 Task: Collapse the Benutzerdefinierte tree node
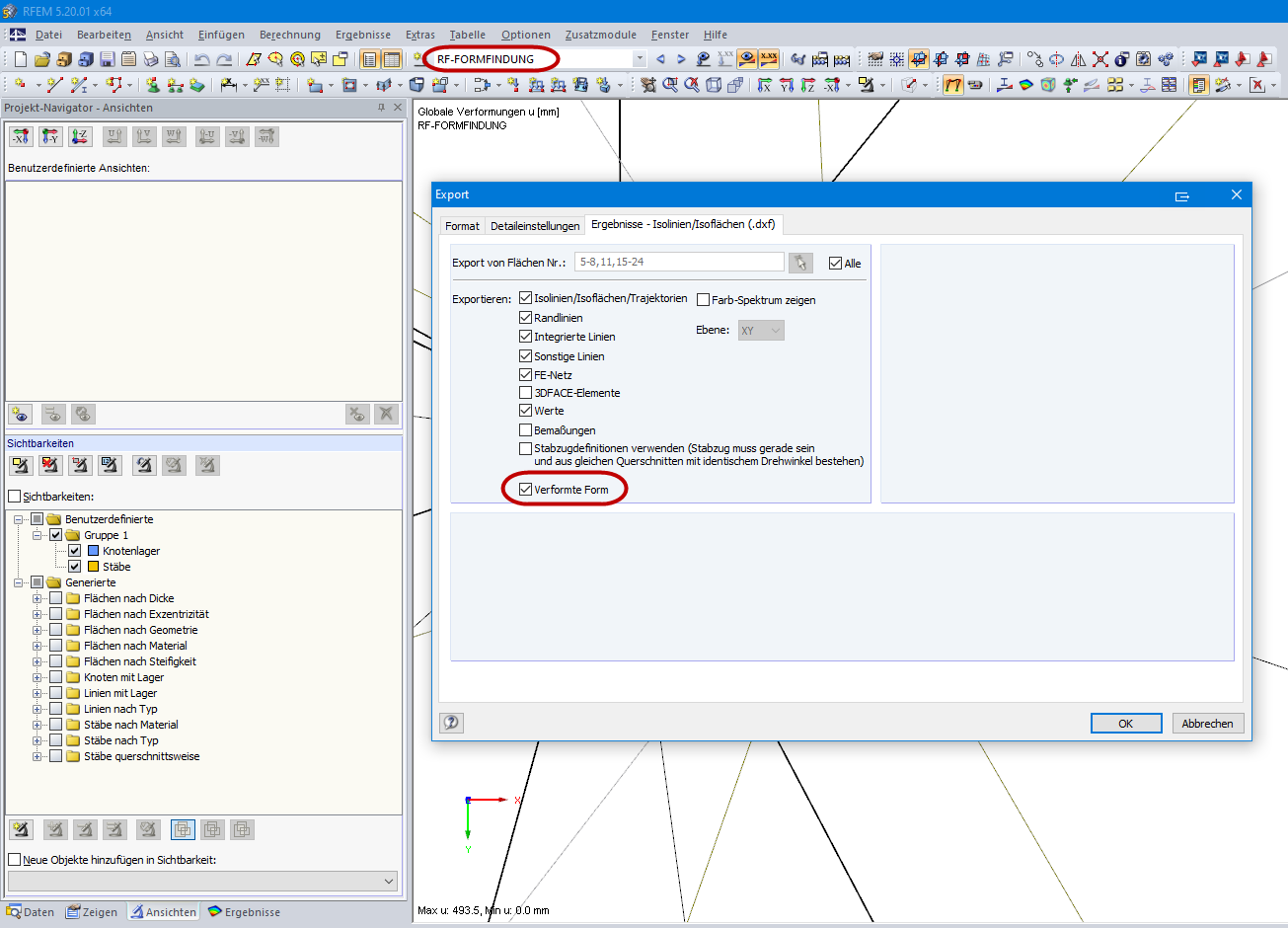[19, 519]
